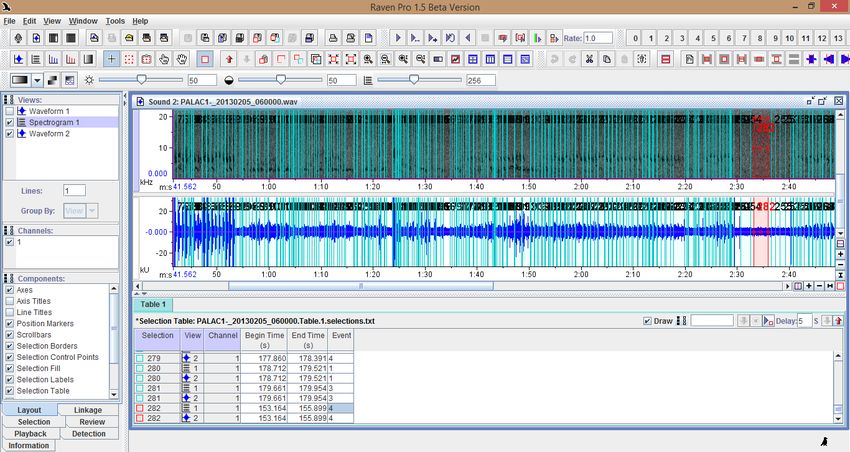Open the Playback side panel tab
850x452 pixels.
click(30, 434)
